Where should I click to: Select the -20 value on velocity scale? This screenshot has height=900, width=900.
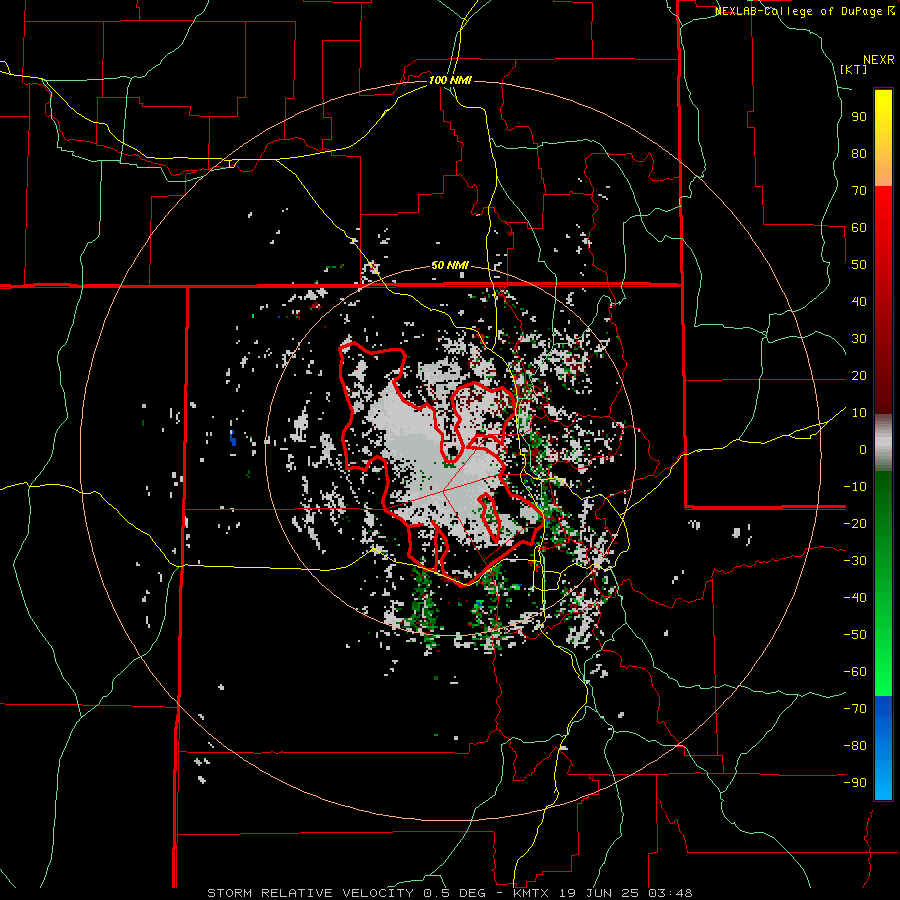[x=855, y=524]
